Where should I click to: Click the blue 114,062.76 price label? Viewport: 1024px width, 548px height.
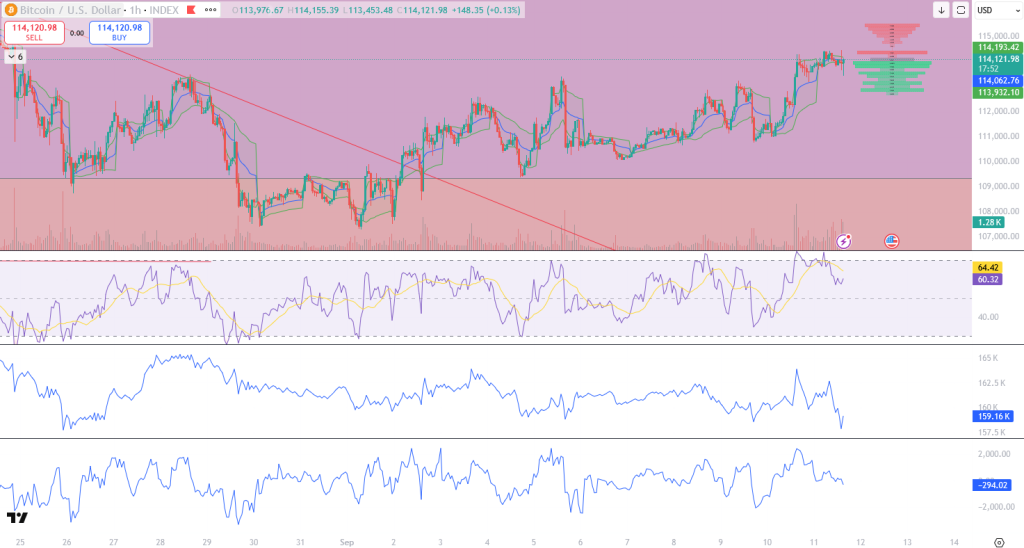[998, 80]
